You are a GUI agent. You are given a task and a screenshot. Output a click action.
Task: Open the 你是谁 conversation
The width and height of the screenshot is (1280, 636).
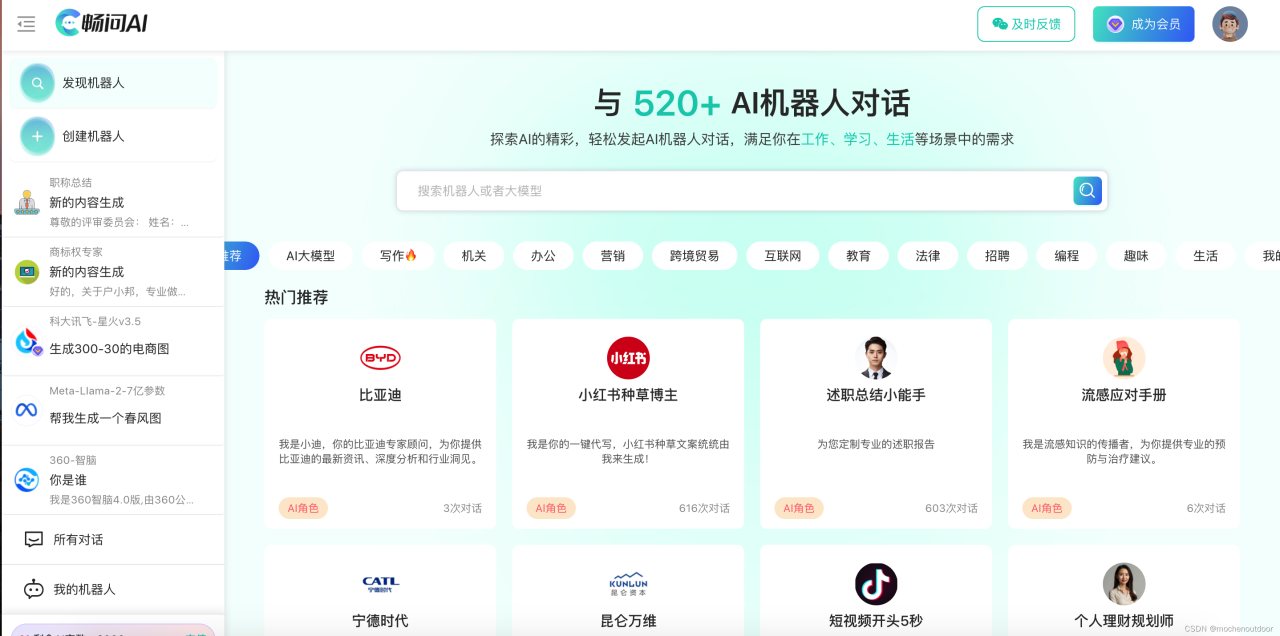pyautogui.click(x=112, y=480)
